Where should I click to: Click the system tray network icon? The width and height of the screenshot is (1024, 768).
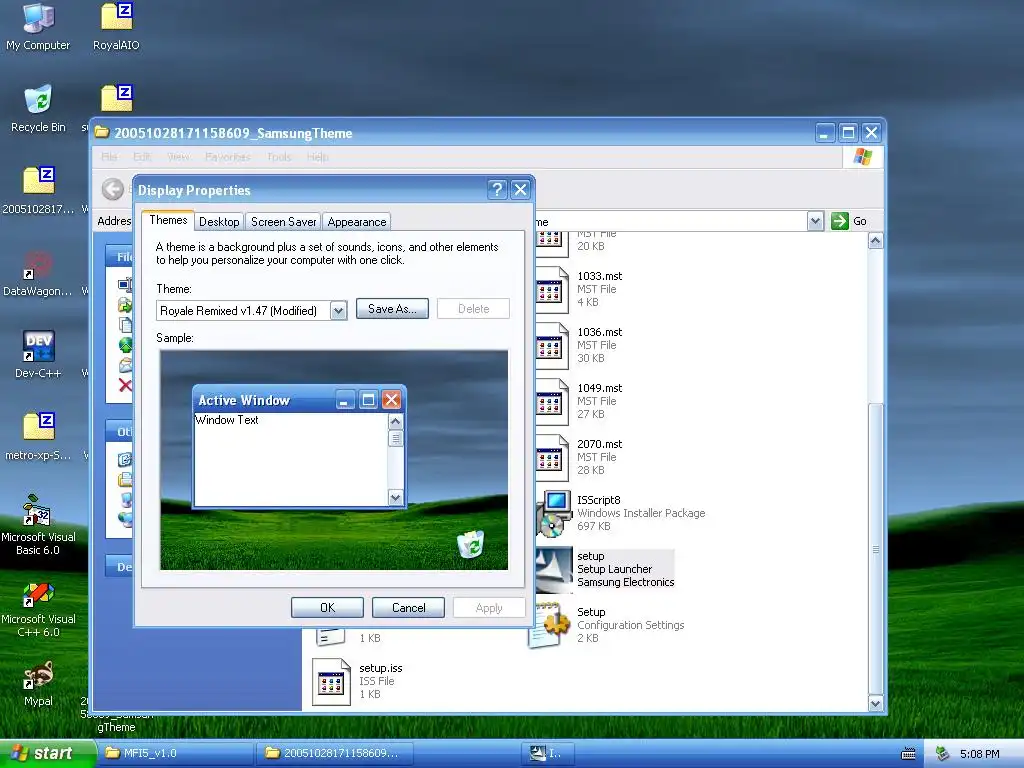(x=942, y=754)
